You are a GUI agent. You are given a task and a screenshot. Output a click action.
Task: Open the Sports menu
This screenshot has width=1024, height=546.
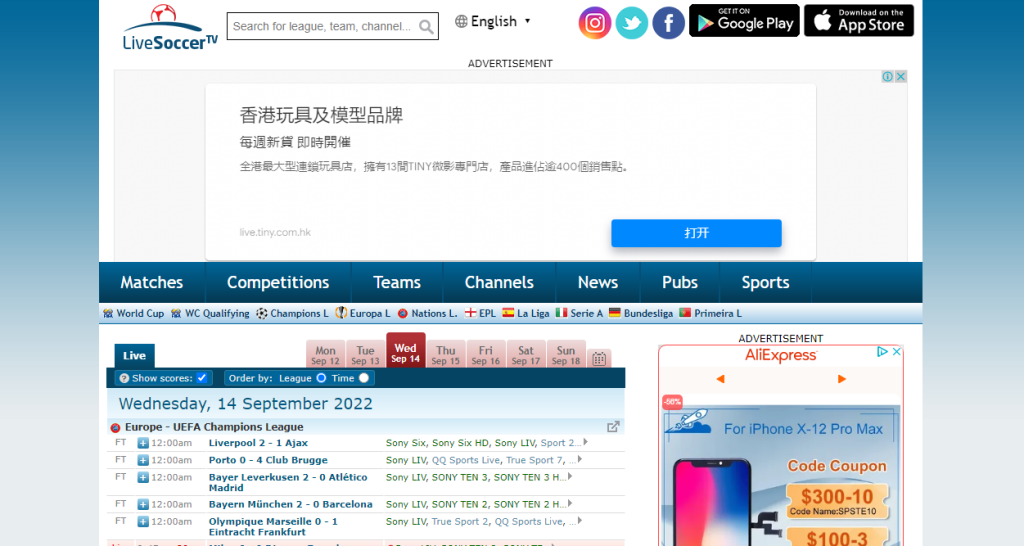click(x=765, y=282)
